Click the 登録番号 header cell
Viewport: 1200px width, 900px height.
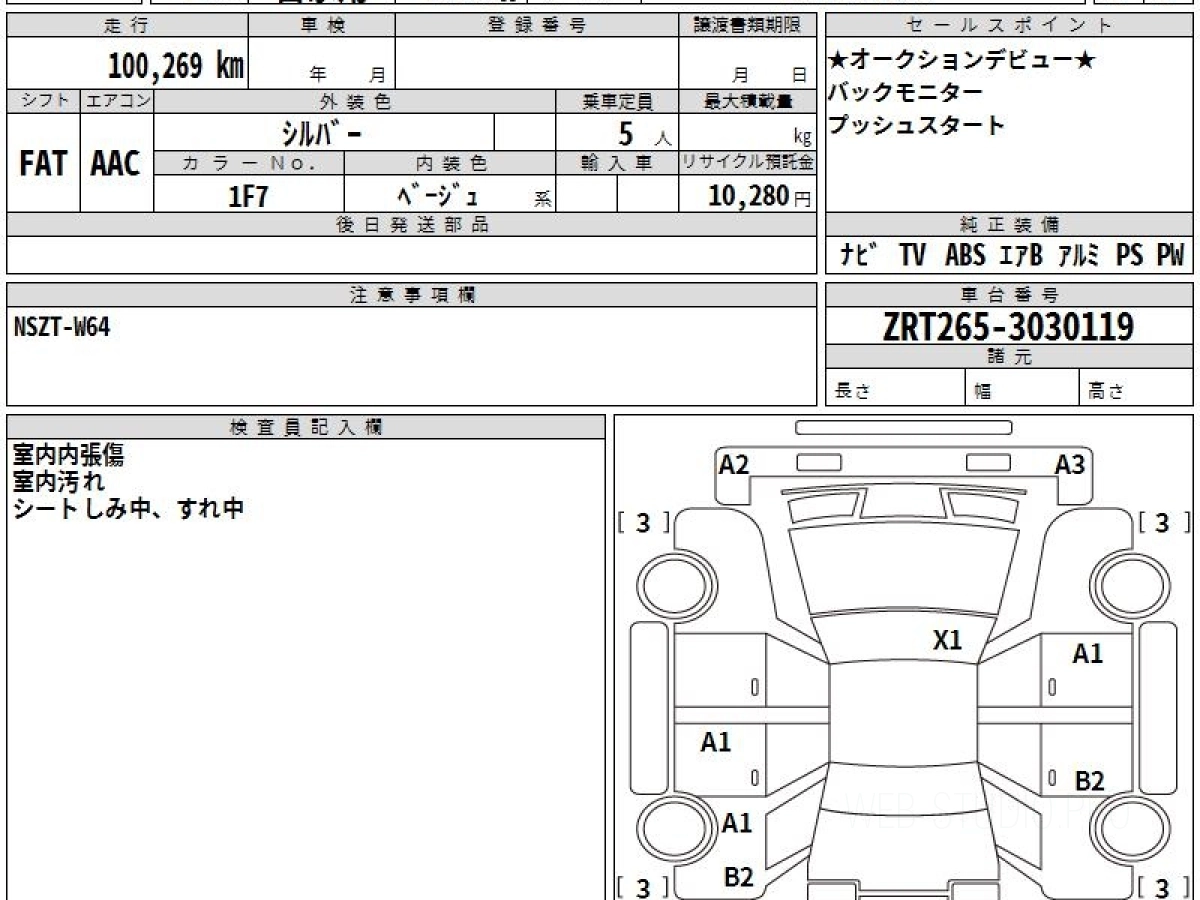[537, 26]
